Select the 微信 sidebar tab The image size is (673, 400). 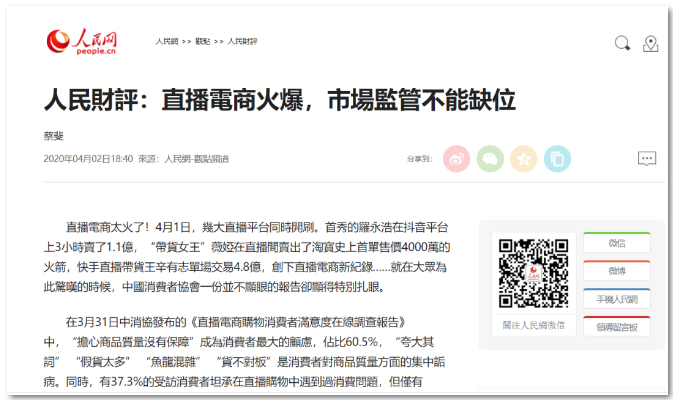pyautogui.click(x=616, y=243)
